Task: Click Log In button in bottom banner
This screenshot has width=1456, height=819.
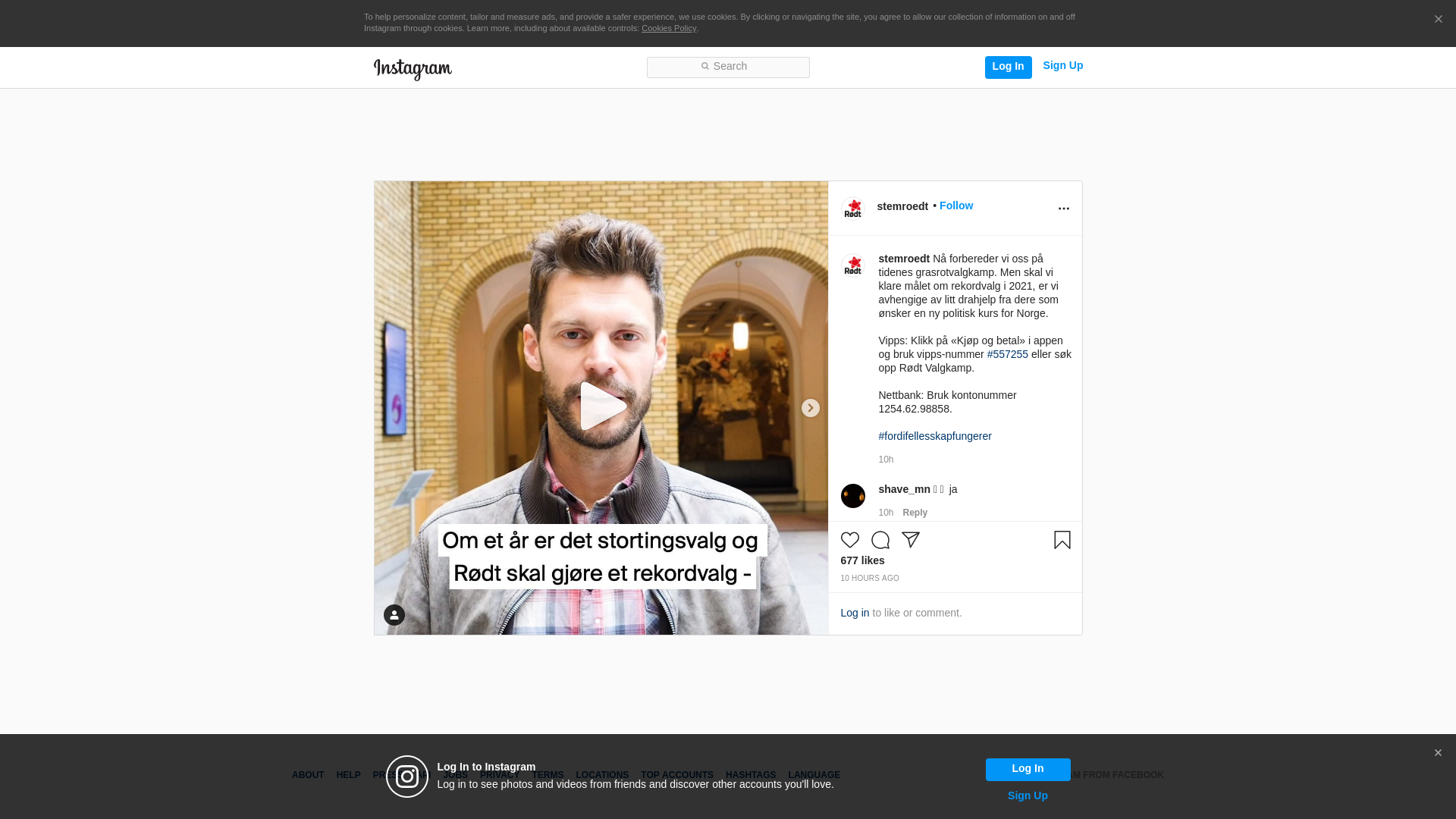Action: (x=1028, y=770)
